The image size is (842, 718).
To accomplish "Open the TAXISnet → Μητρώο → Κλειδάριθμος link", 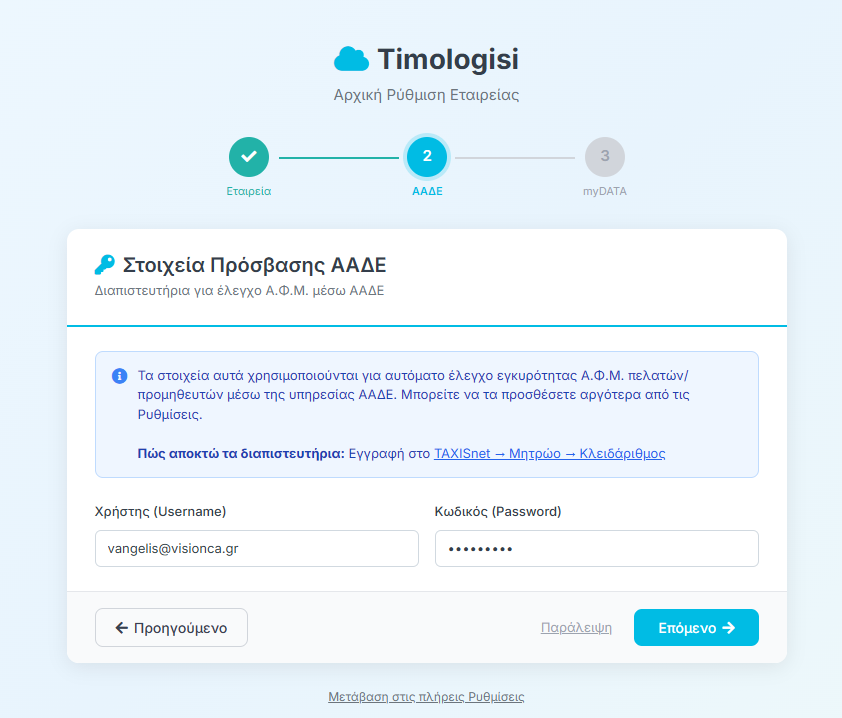I will point(549,453).
